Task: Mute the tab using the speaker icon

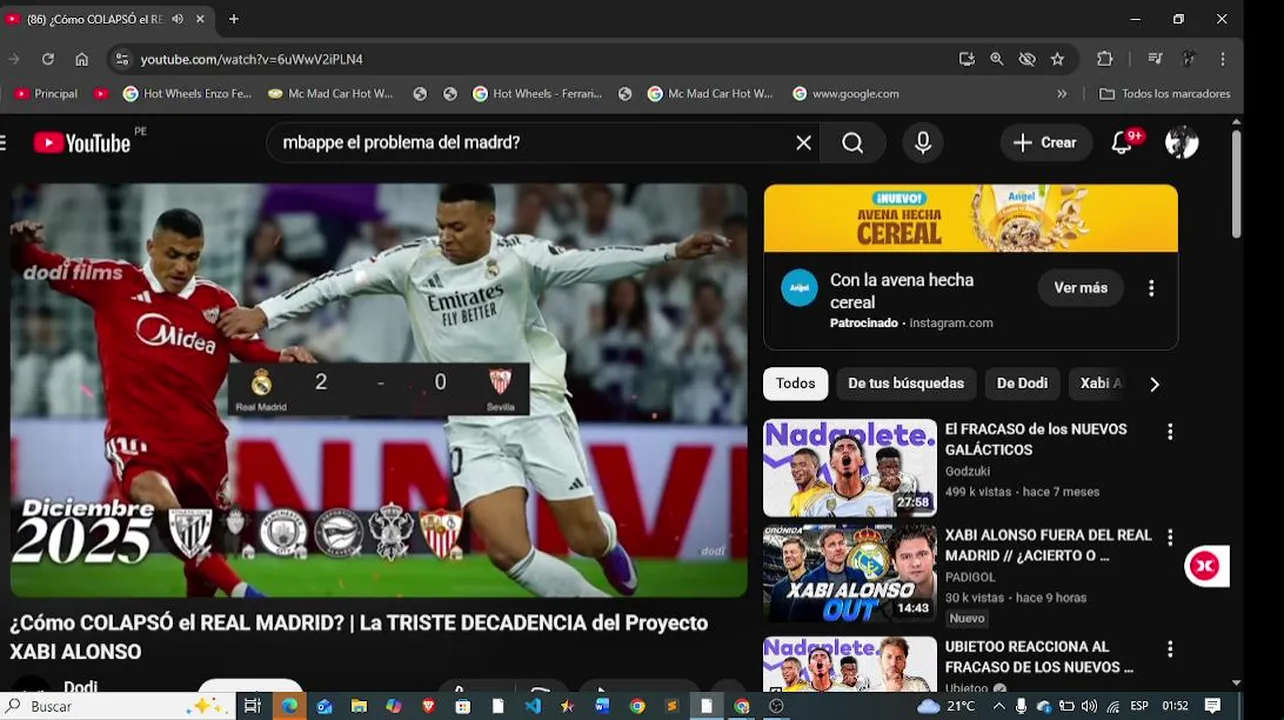Action: 177,19
